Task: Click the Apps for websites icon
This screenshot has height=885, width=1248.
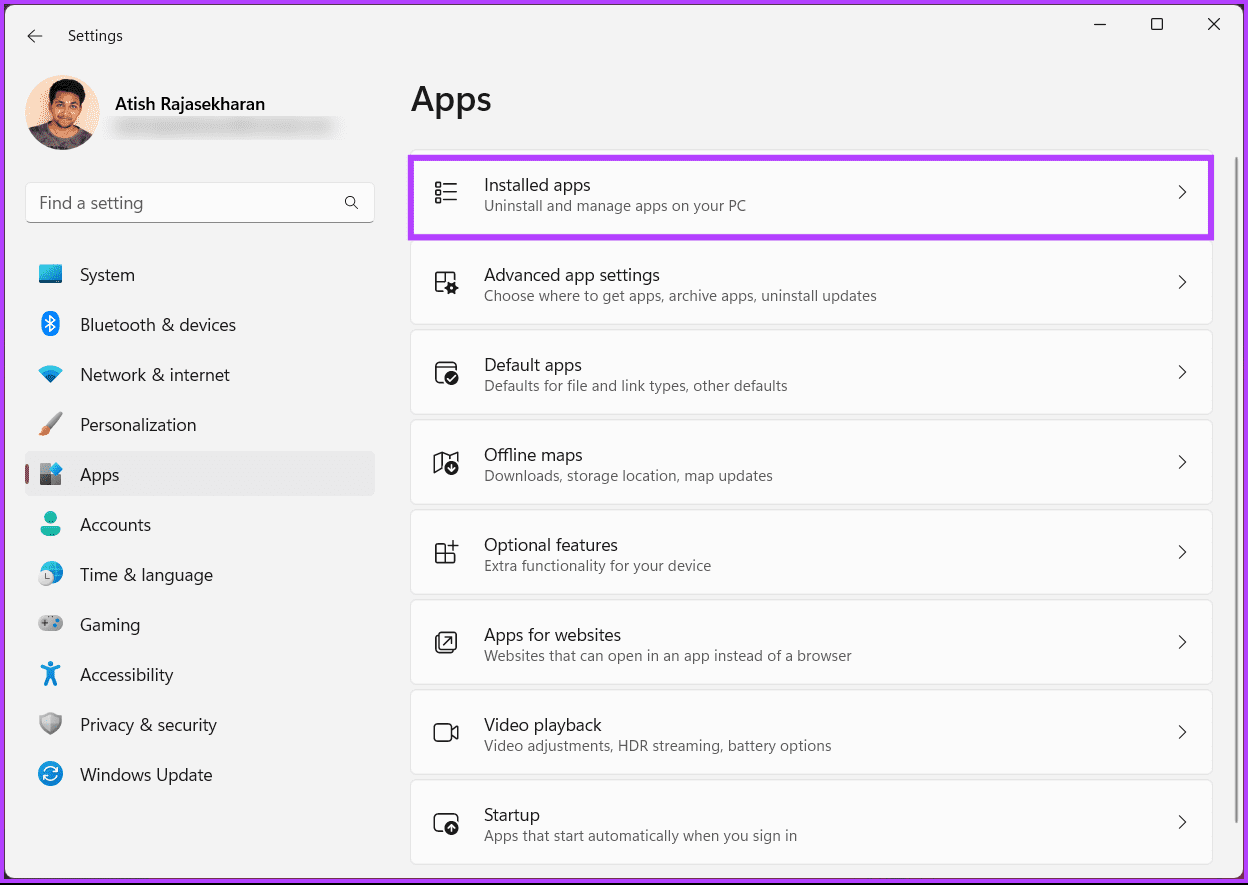Action: [446, 643]
